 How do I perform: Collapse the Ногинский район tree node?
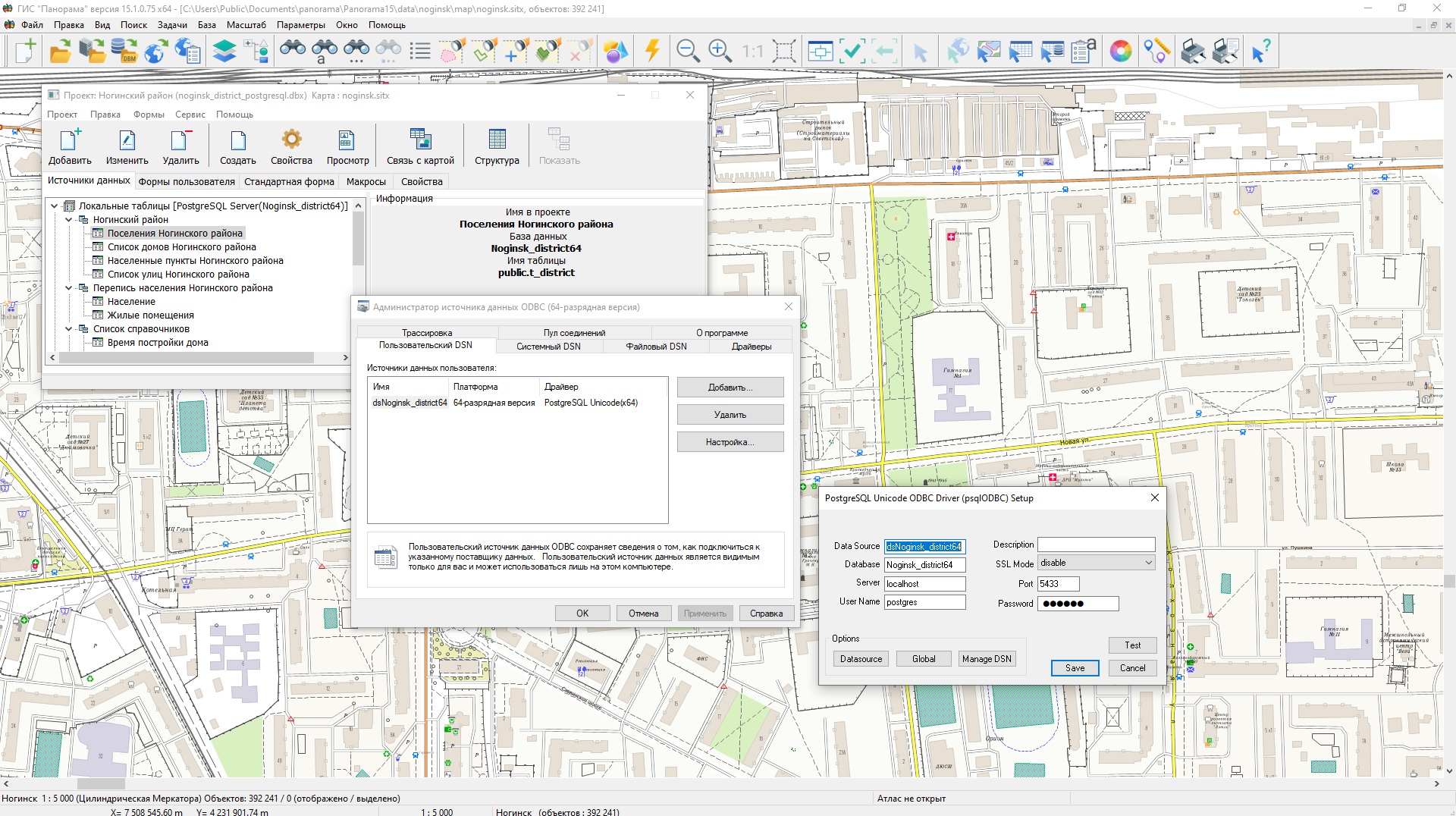(x=69, y=219)
